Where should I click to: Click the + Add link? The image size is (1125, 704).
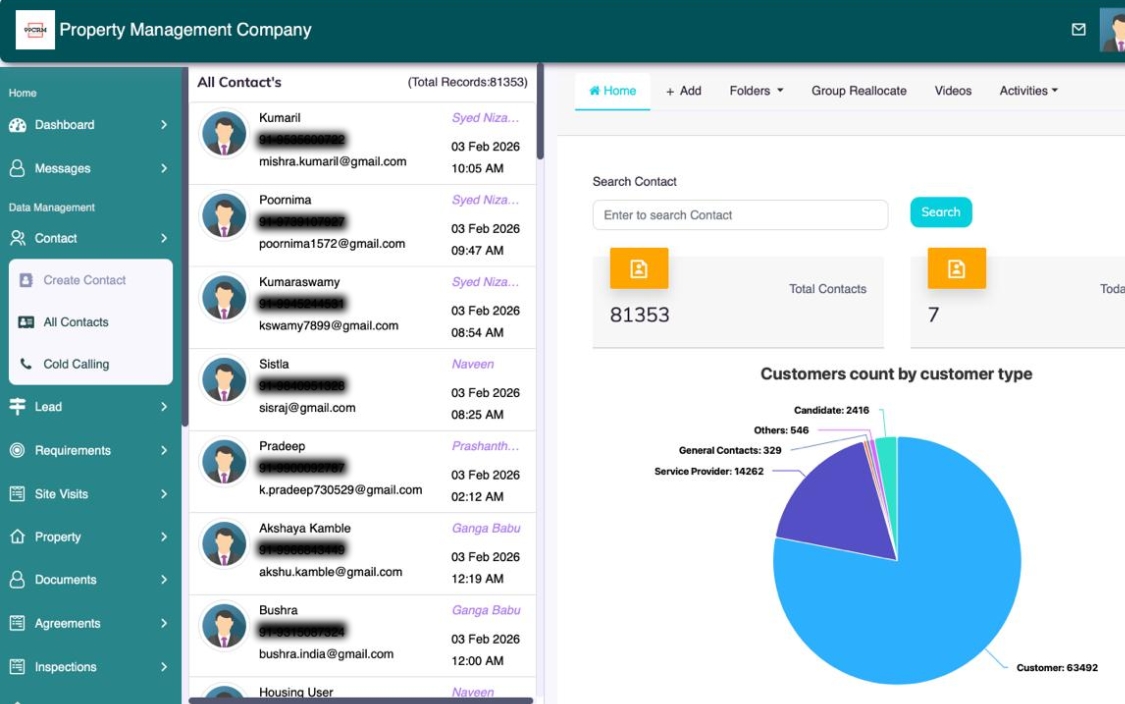tap(684, 90)
